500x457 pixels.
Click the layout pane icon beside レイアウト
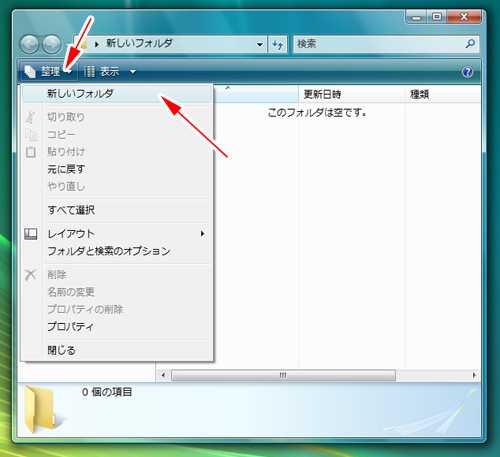coord(31,234)
